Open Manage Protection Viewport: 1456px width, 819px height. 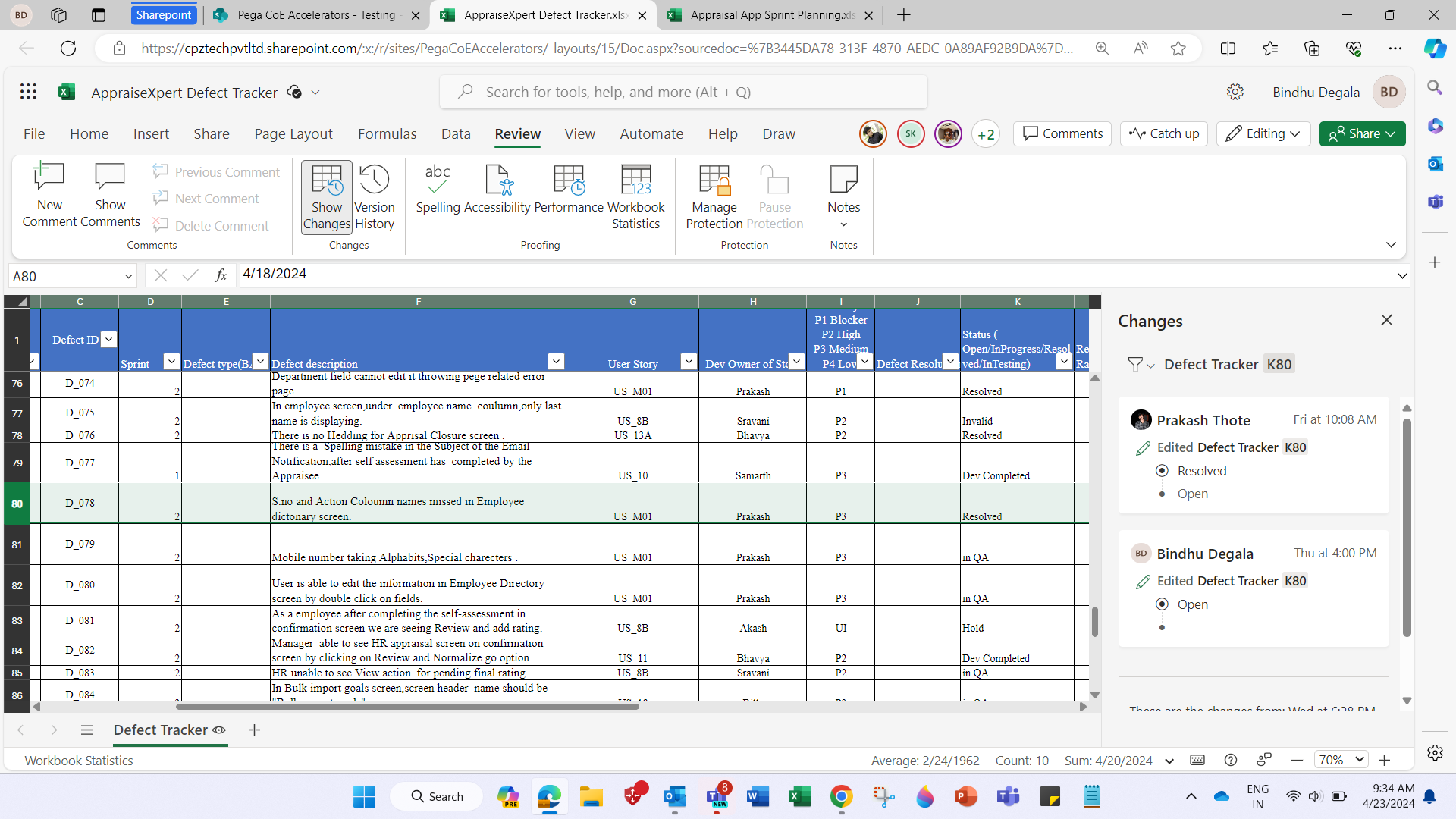(714, 197)
